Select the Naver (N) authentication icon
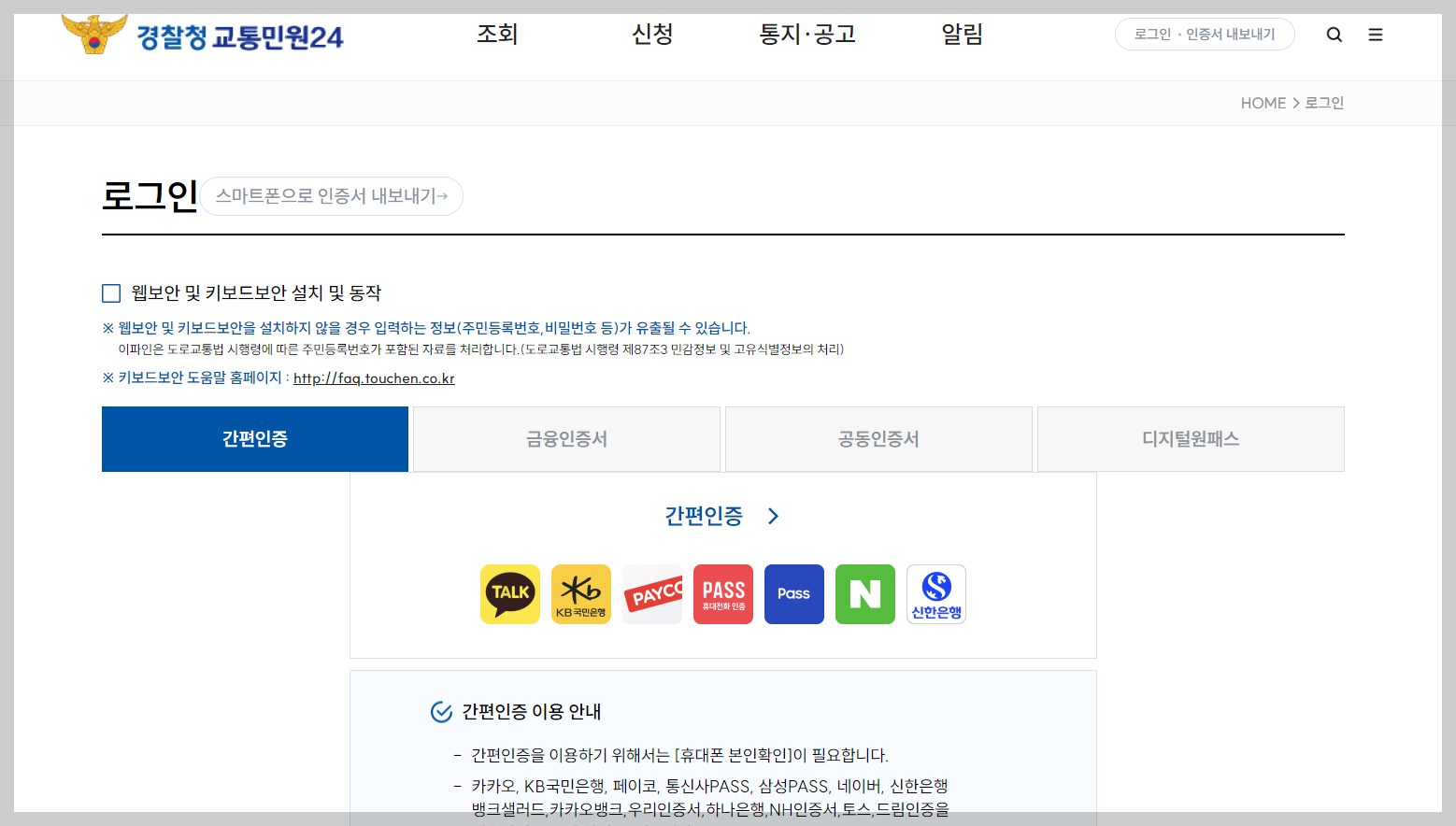The width and height of the screenshot is (1456, 826). [864, 593]
